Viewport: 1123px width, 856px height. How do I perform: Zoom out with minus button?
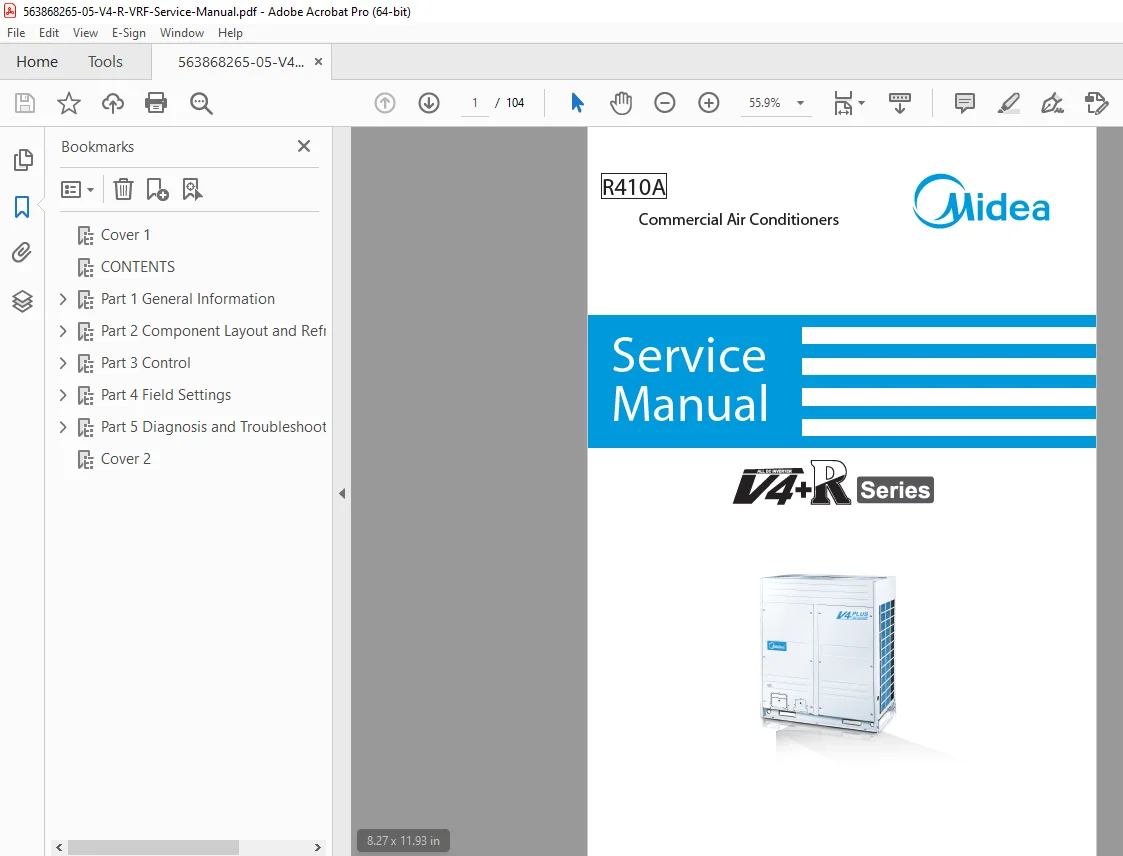[665, 103]
